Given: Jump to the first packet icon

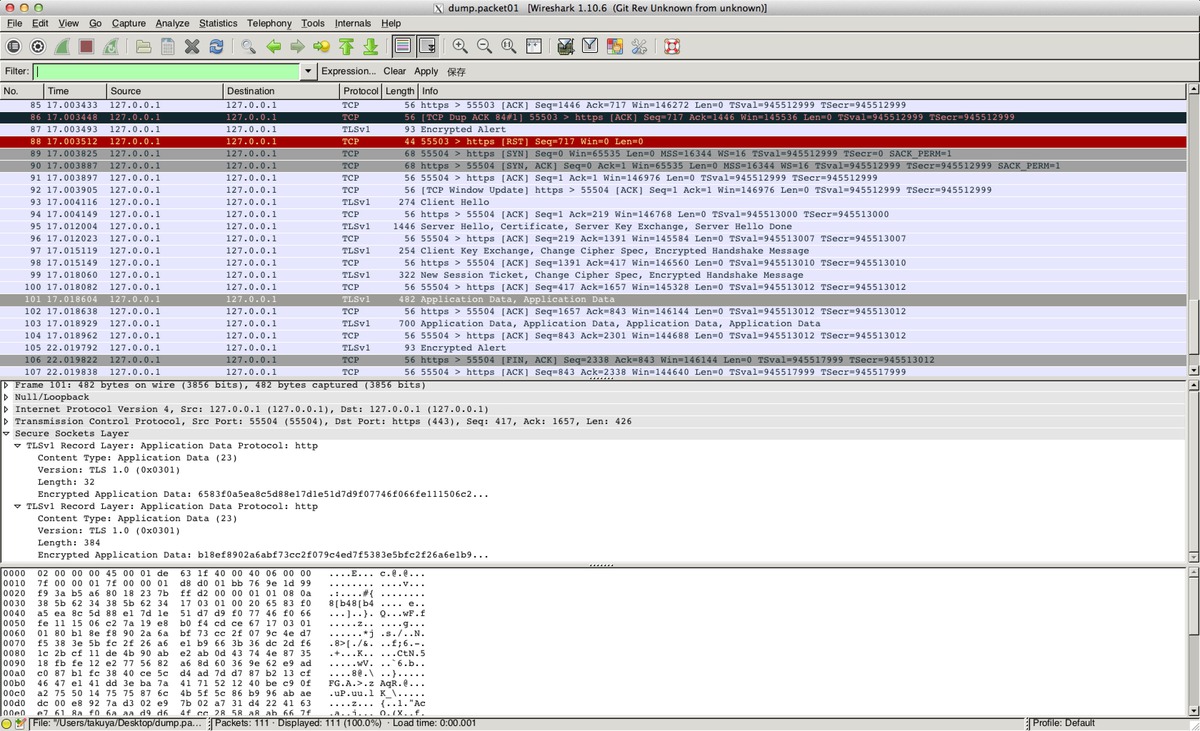Looking at the screenshot, I should 346,46.
